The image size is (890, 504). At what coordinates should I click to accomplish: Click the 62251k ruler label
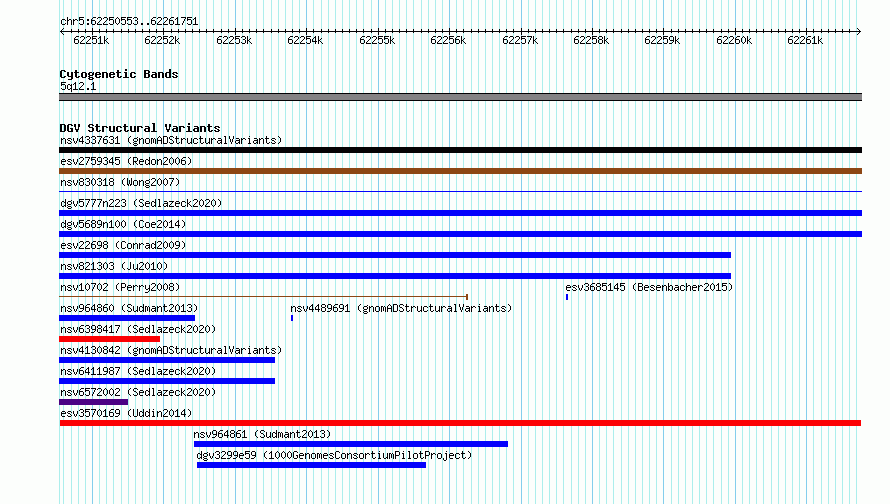point(91,40)
